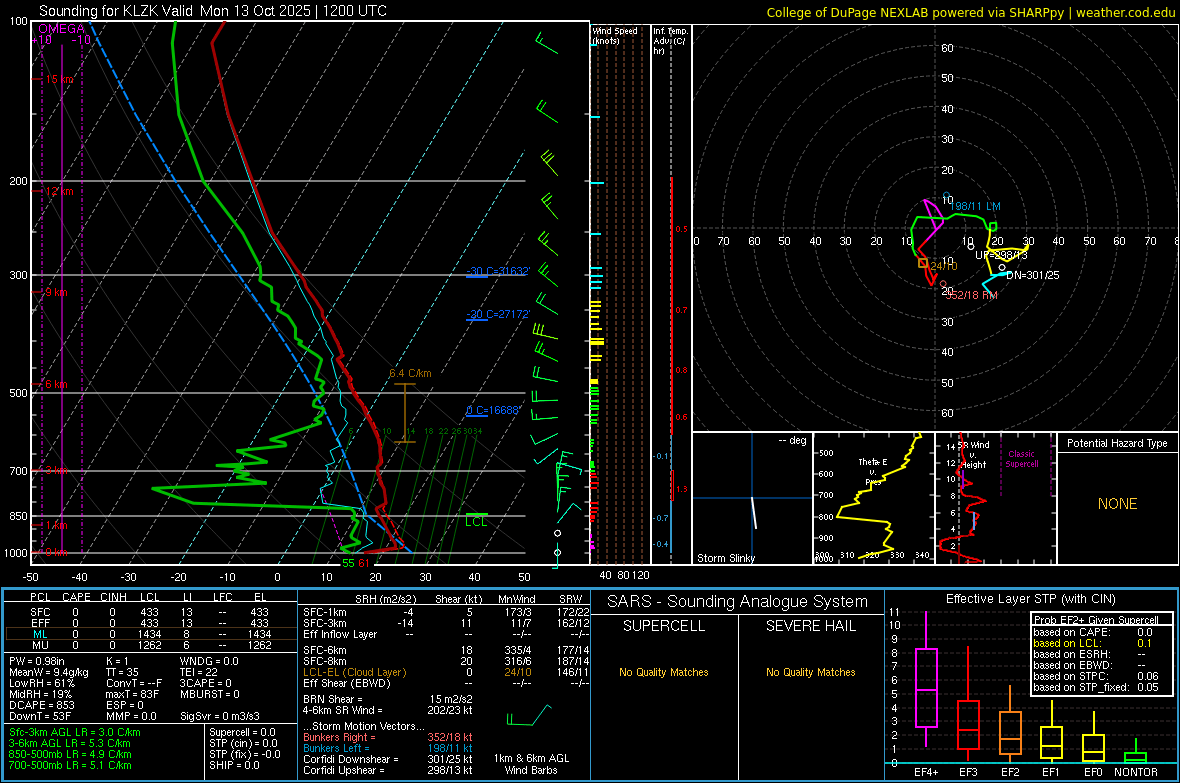The width and height of the screenshot is (1180, 783).
Task: Click the STP (cin) = 0.0 value
Action: (x=243, y=743)
